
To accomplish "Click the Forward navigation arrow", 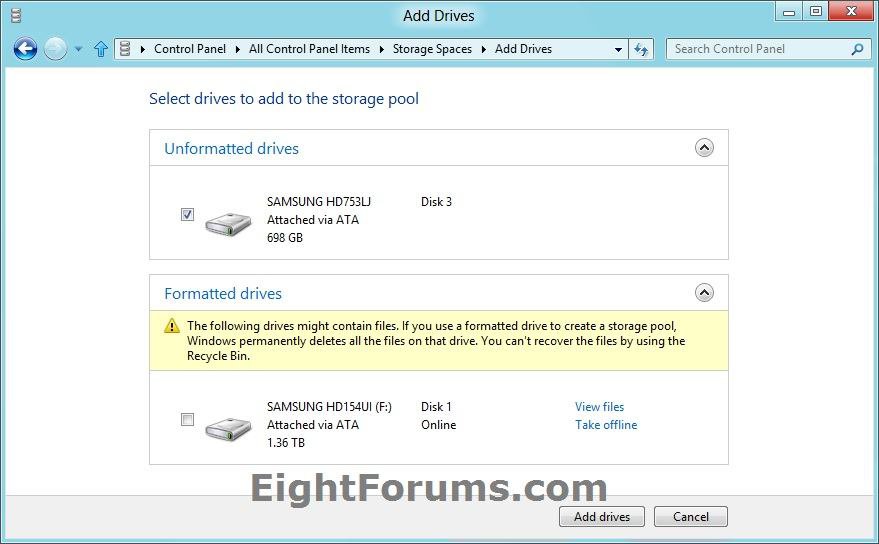I will pos(56,49).
